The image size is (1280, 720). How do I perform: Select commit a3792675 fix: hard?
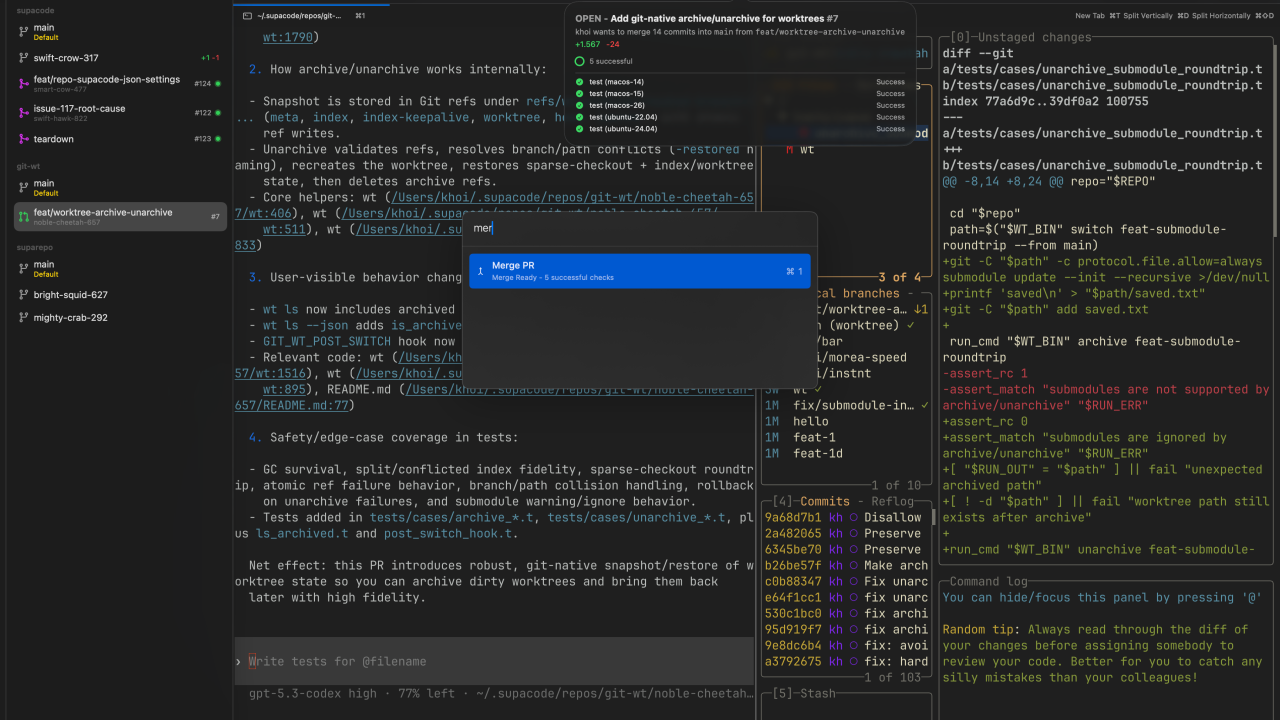pyautogui.click(x=846, y=661)
